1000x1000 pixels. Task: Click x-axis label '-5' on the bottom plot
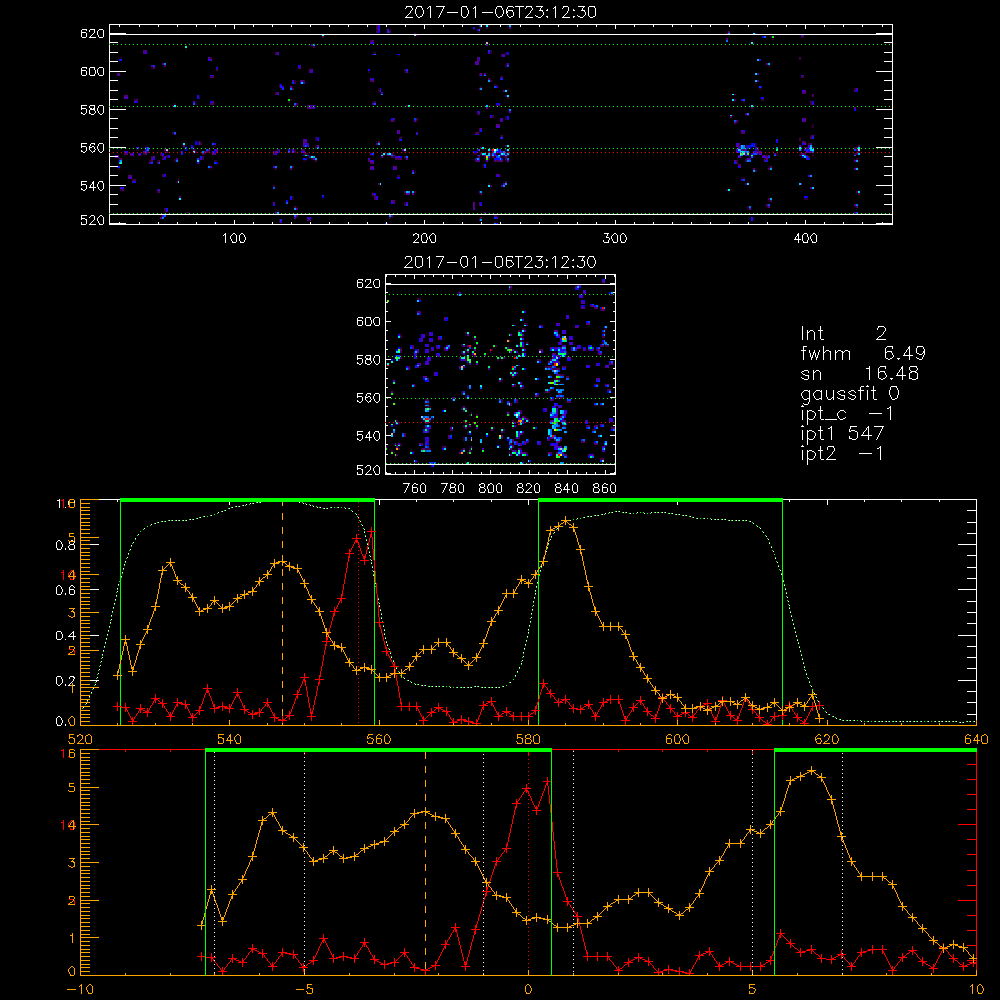(x=304, y=990)
